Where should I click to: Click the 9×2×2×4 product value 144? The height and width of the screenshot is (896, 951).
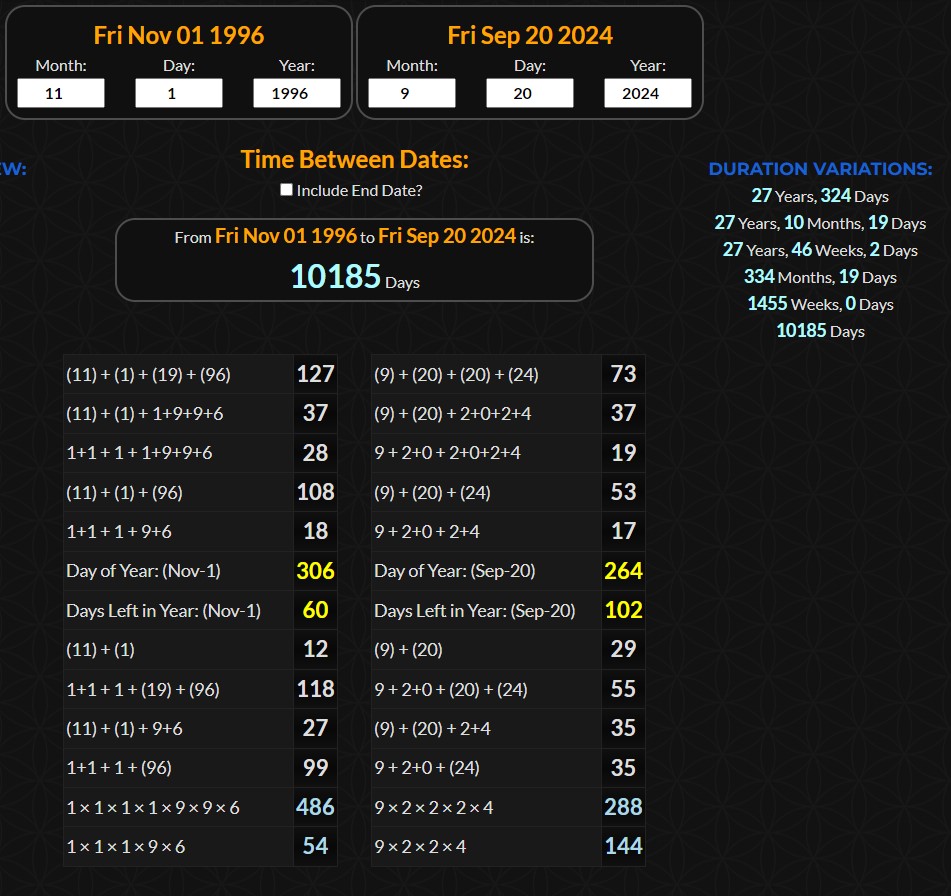(x=623, y=846)
